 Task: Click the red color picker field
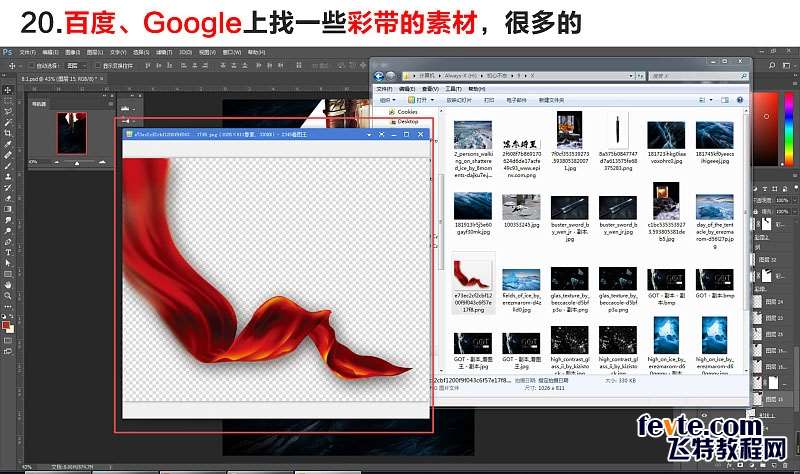pyautogui.click(x=766, y=129)
